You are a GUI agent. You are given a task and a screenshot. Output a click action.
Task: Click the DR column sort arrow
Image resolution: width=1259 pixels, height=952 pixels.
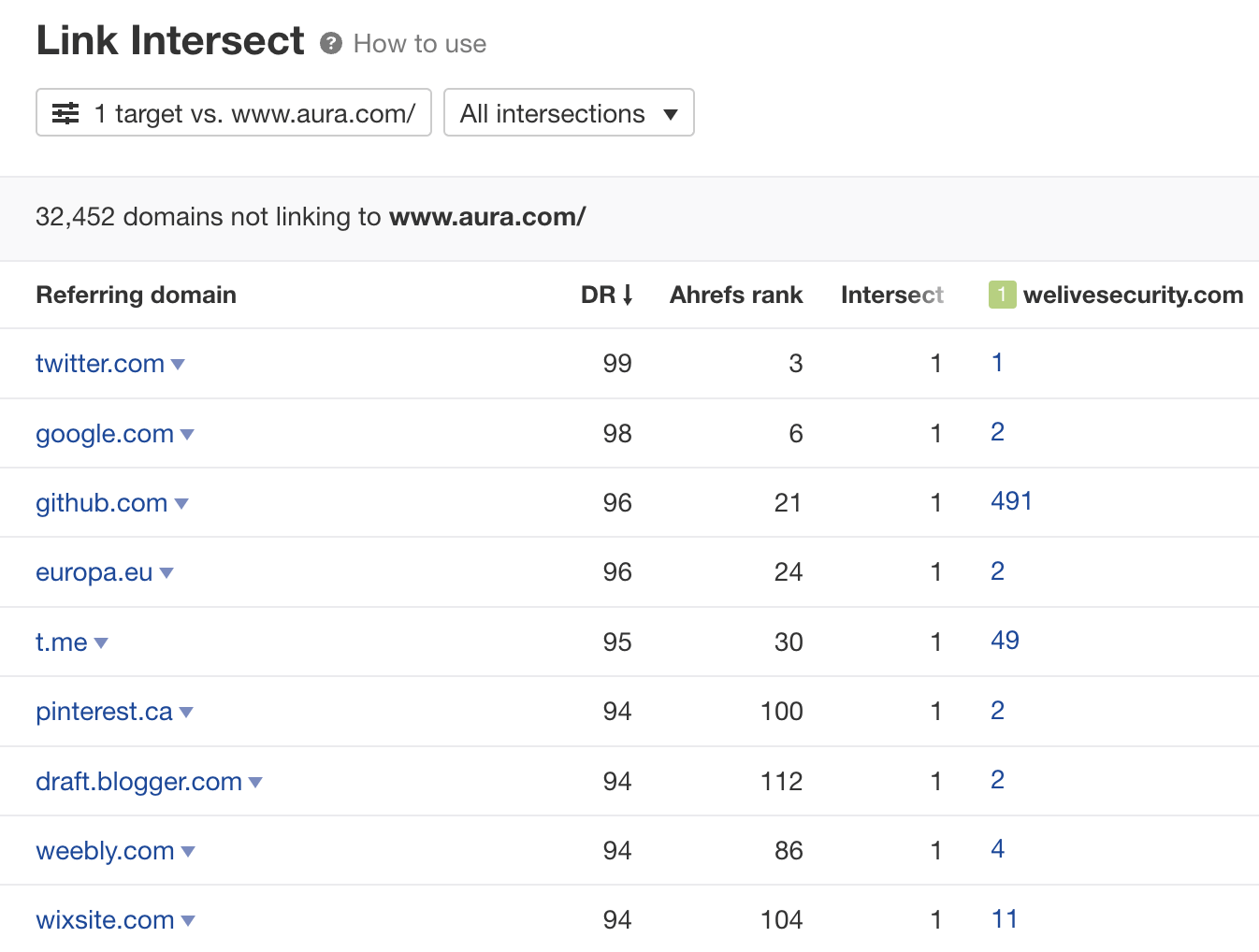(628, 295)
